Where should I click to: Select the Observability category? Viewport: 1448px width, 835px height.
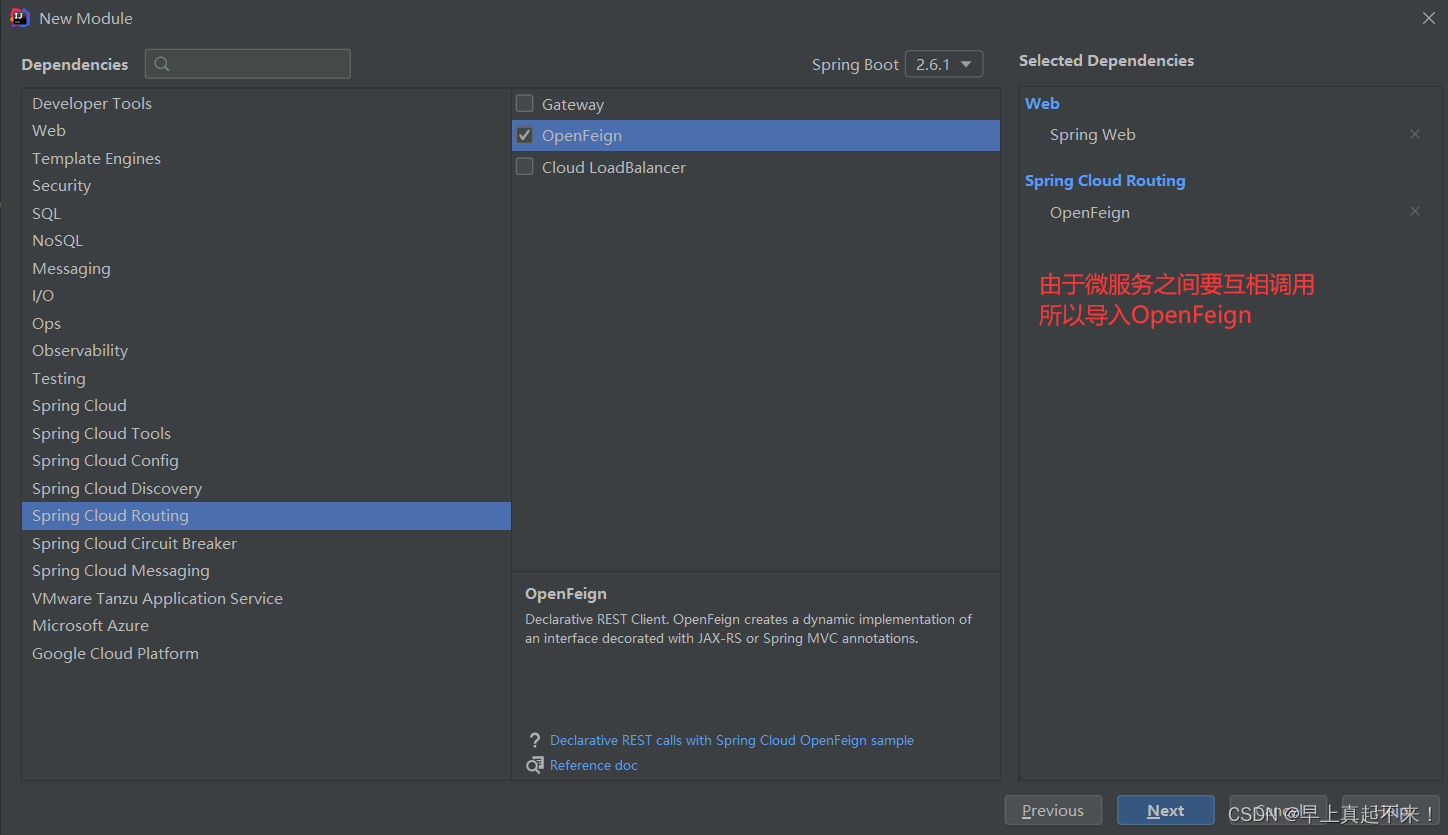(x=266, y=351)
